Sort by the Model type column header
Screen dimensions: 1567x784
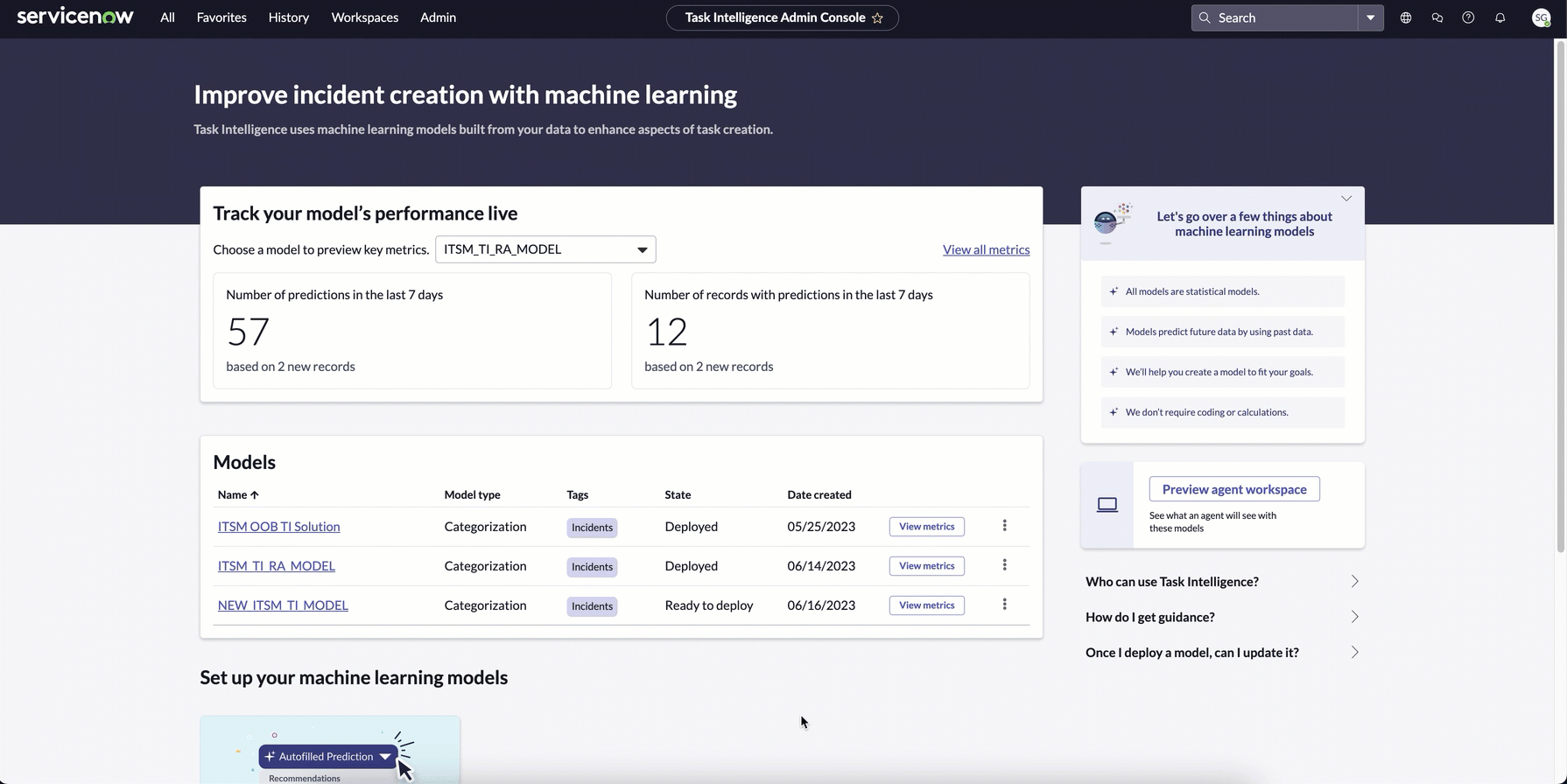[473, 495]
